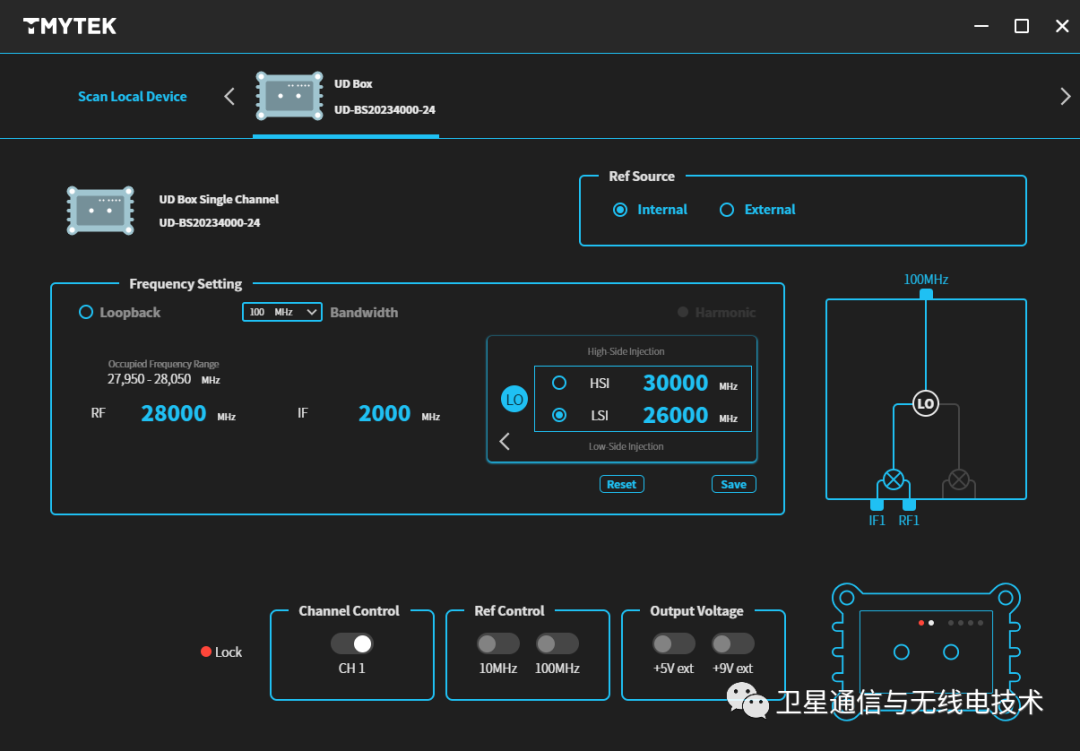Select the UD Box Single Channel device icon
The width and height of the screenshot is (1080, 751).
100,211
